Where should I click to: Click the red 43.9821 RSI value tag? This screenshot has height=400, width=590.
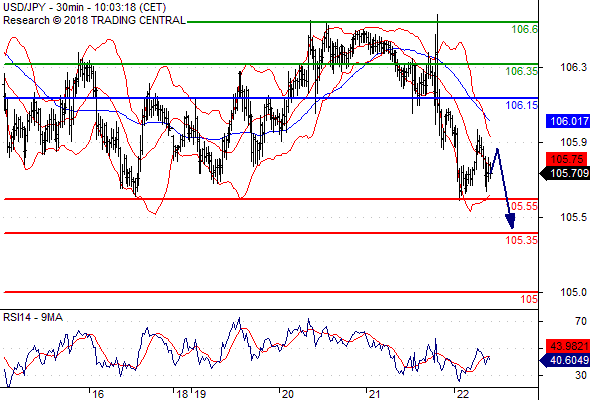click(x=568, y=346)
